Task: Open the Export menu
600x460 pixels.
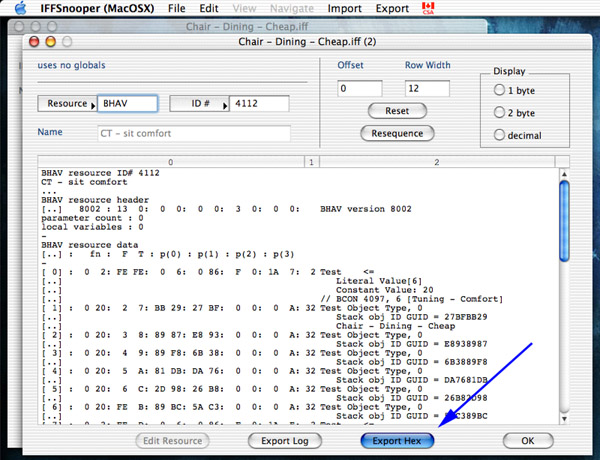Action: pos(393,8)
